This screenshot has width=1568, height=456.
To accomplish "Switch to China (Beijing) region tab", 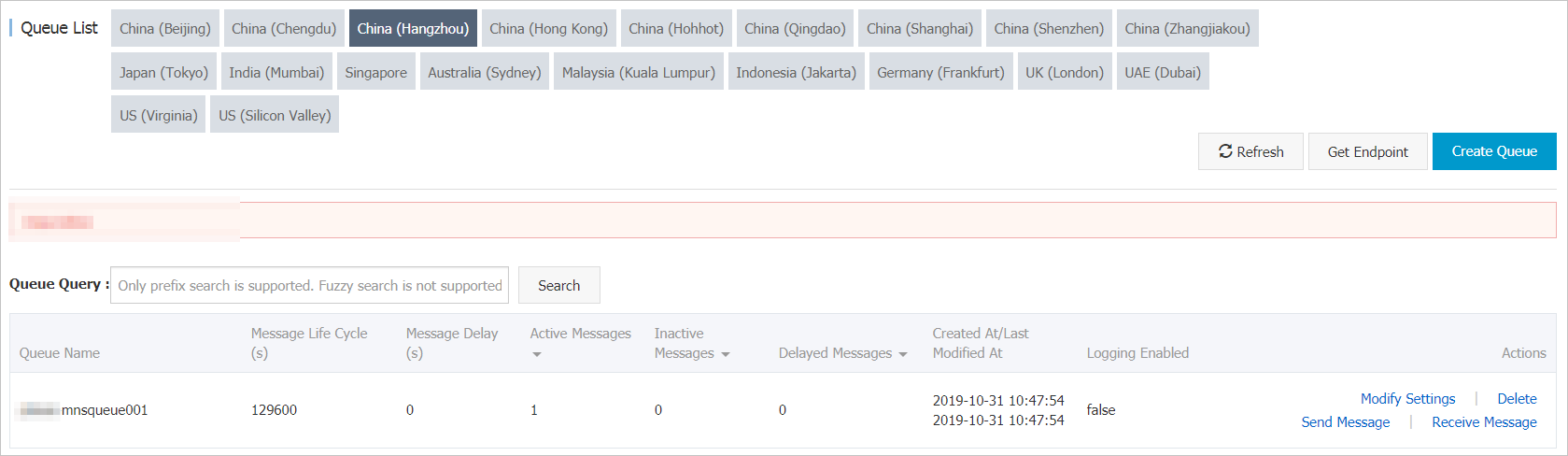I will coord(165,28).
